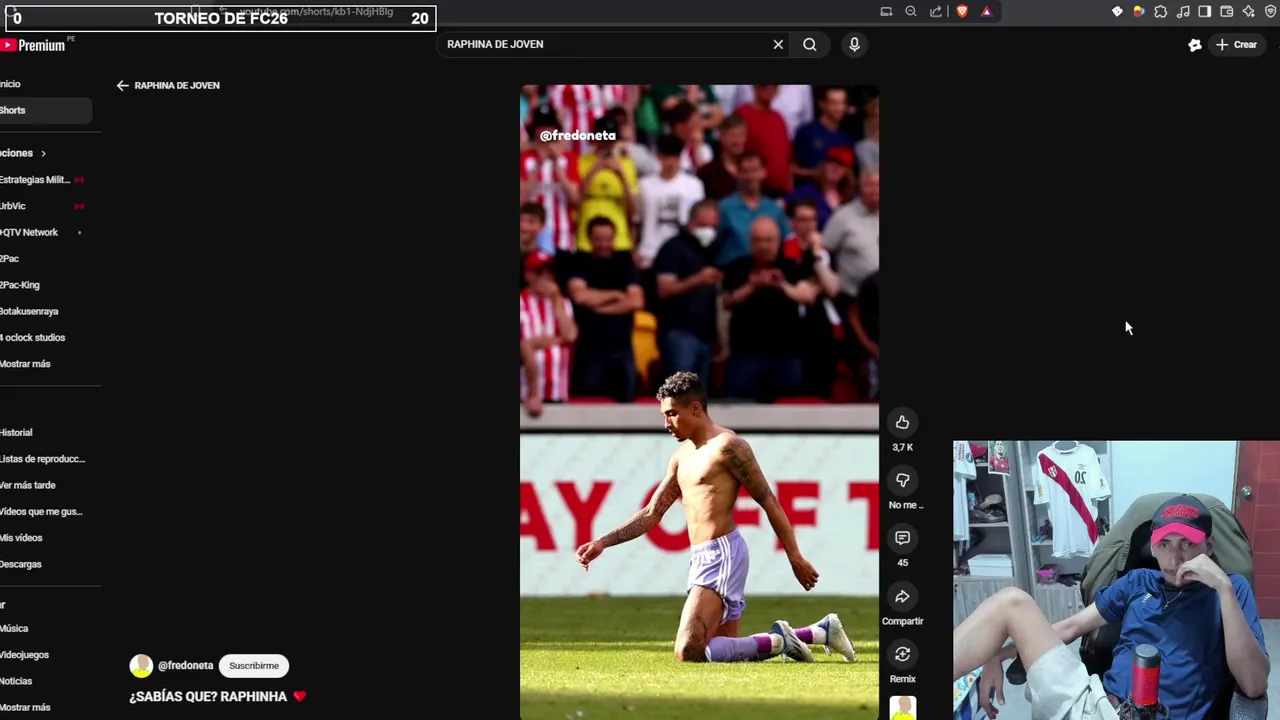Clear the search box with the X
This screenshot has height=720, width=1280.
[x=778, y=44]
